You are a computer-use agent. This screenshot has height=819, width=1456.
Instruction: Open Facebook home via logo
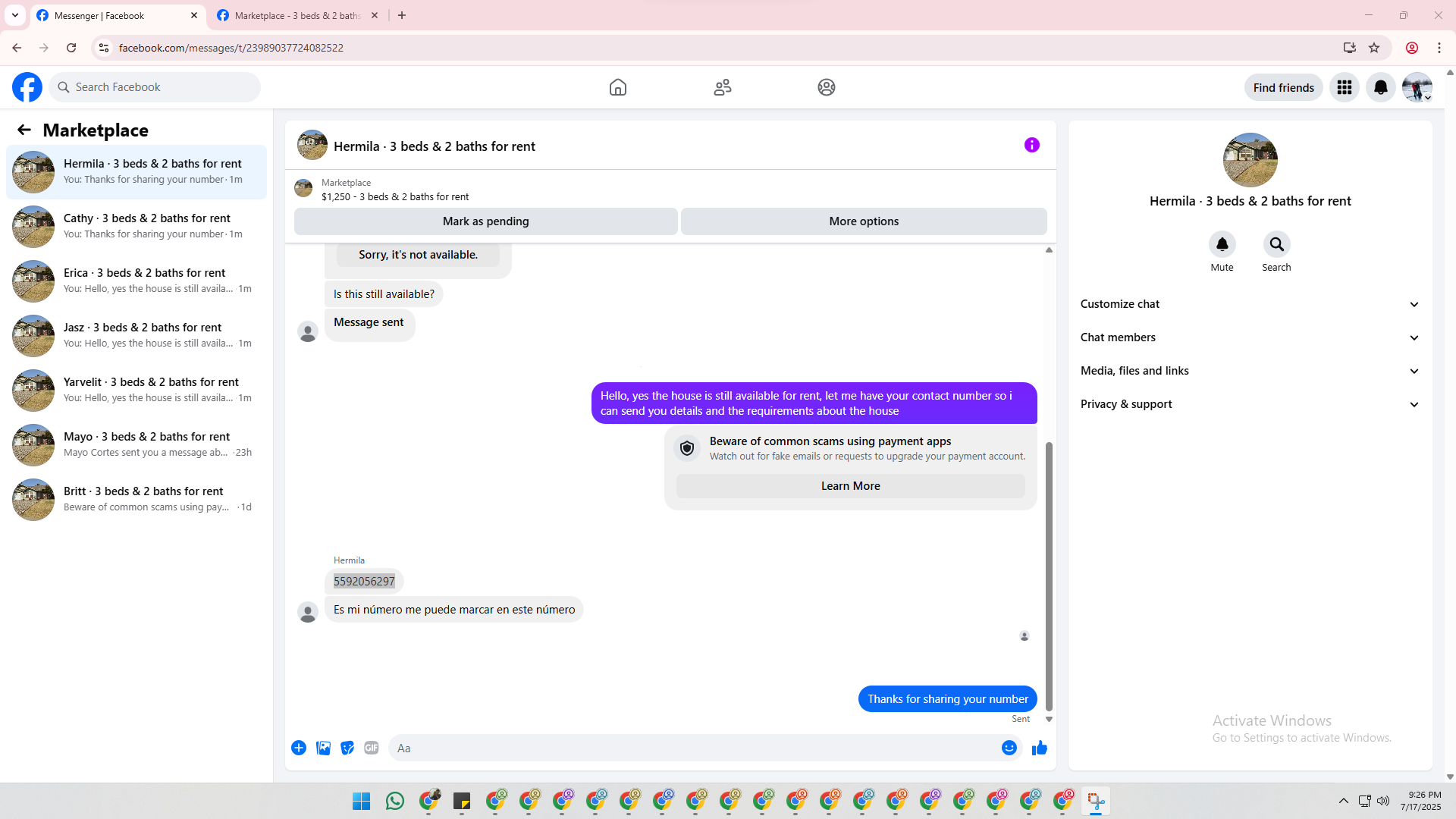point(27,87)
